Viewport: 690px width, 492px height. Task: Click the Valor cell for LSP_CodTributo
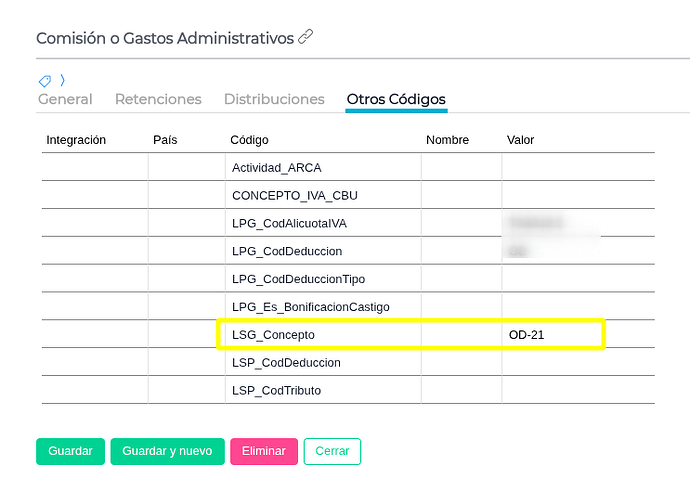pos(578,390)
